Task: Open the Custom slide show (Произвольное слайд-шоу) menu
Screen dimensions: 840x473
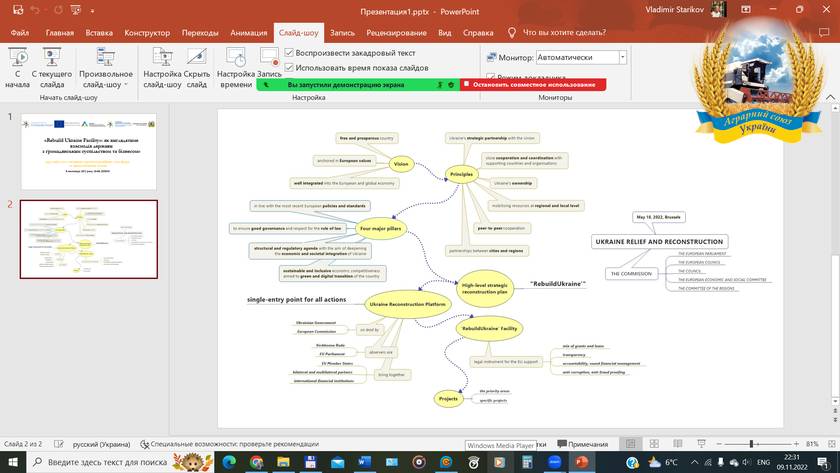Action: tap(106, 67)
